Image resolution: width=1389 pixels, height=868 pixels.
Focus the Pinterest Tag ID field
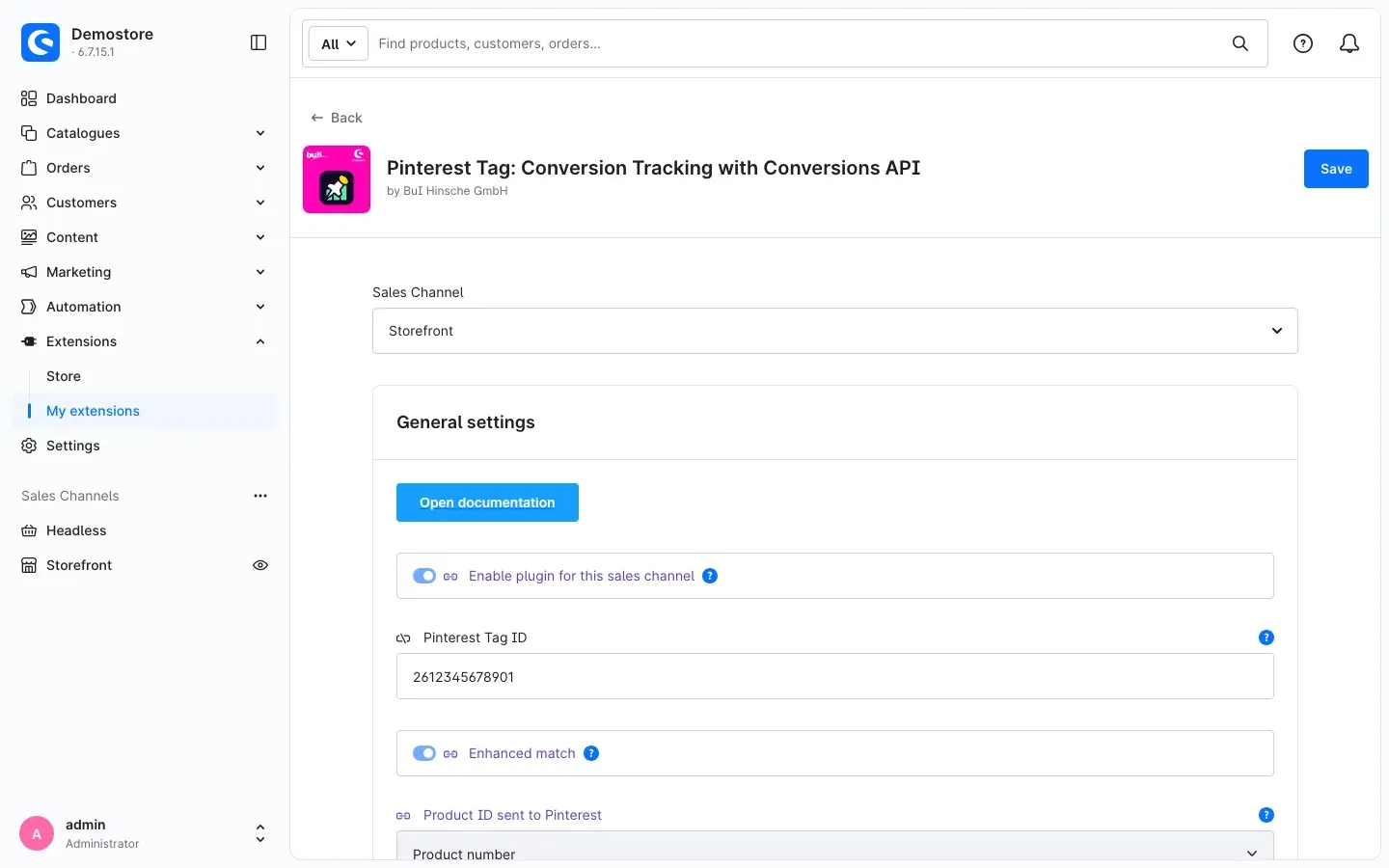pos(835,676)
